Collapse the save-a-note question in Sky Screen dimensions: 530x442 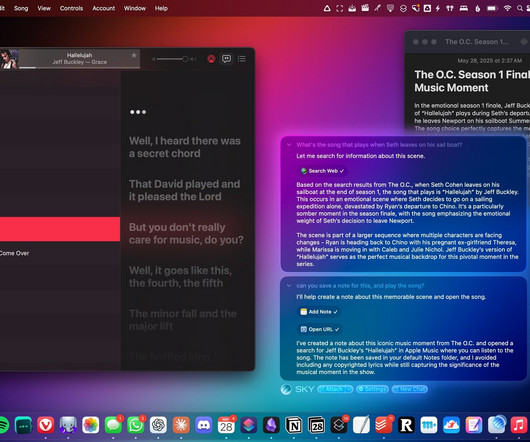tap(289, 286)
